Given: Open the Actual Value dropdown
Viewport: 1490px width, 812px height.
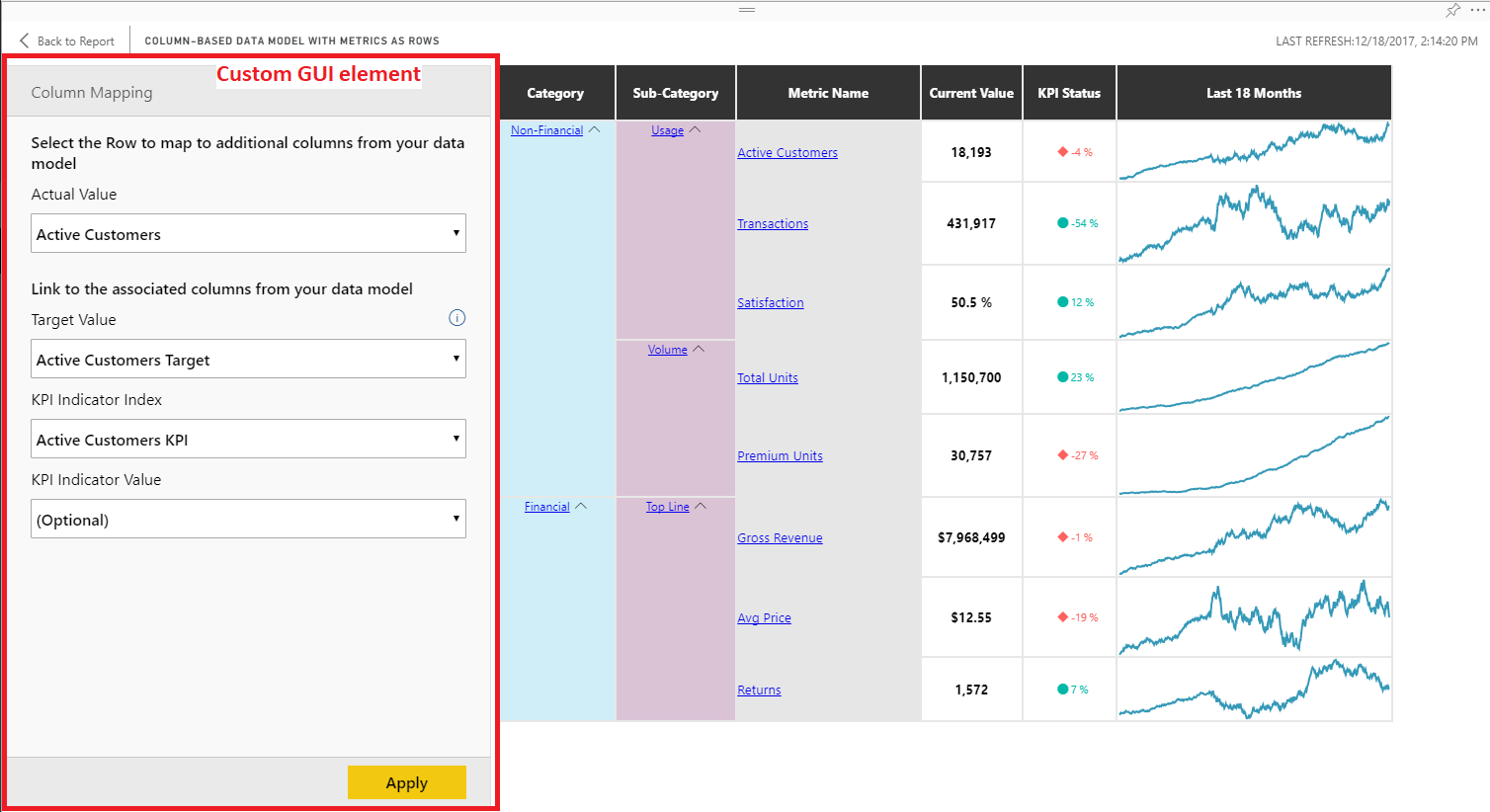Looking at the screenshot, I should pos(248,233).
